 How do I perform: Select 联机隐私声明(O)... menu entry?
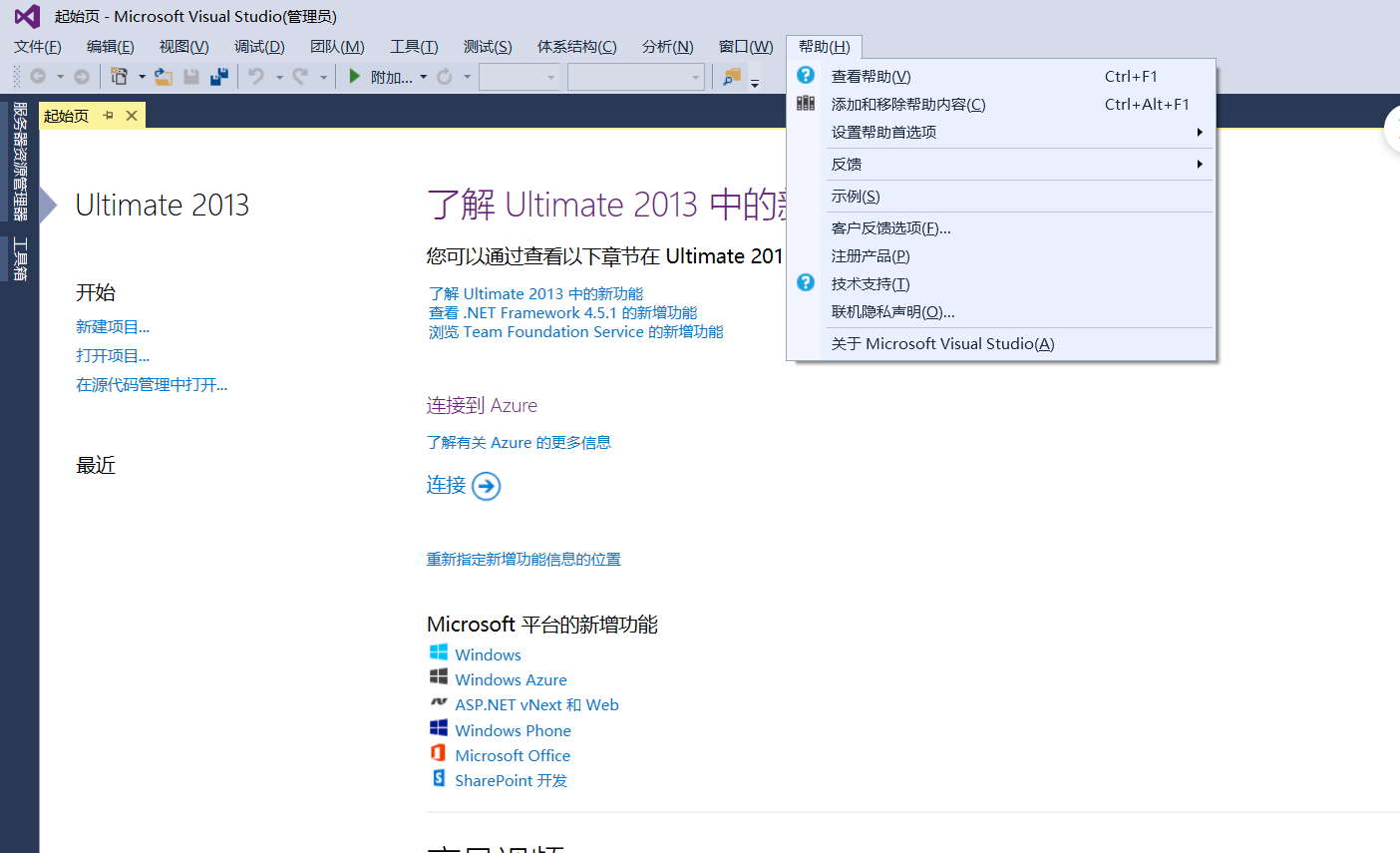1001,311
